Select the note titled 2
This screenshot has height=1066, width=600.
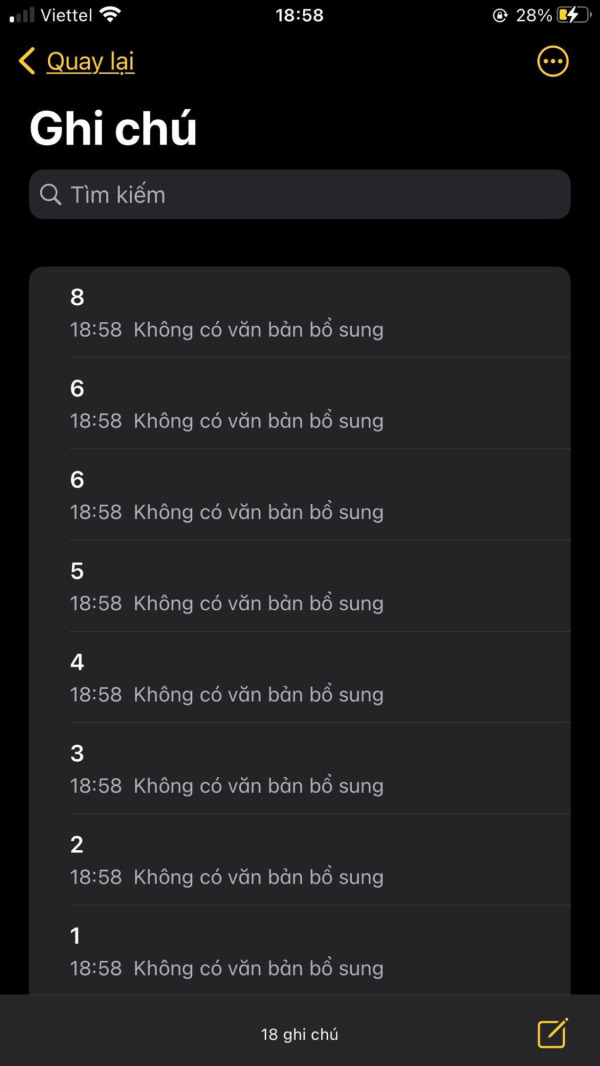pos(300,860)
